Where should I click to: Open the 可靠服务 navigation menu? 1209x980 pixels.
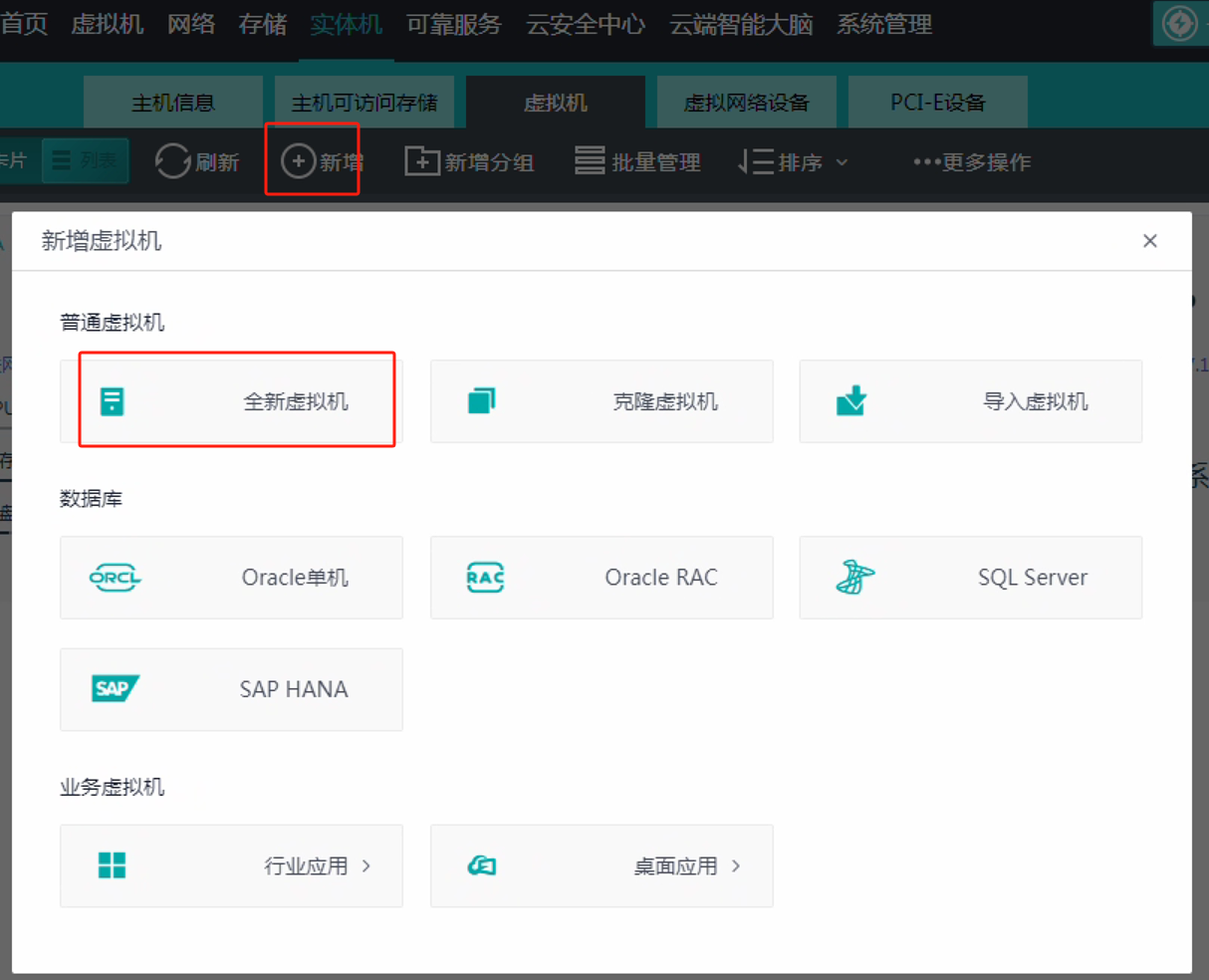(454, 24)
